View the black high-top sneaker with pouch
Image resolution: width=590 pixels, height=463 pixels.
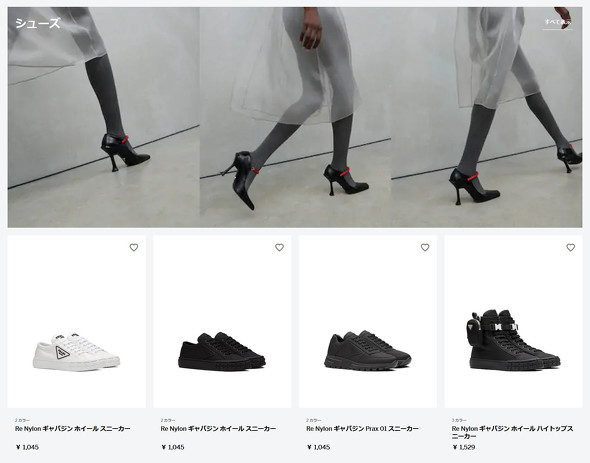[x=514, y=340]
